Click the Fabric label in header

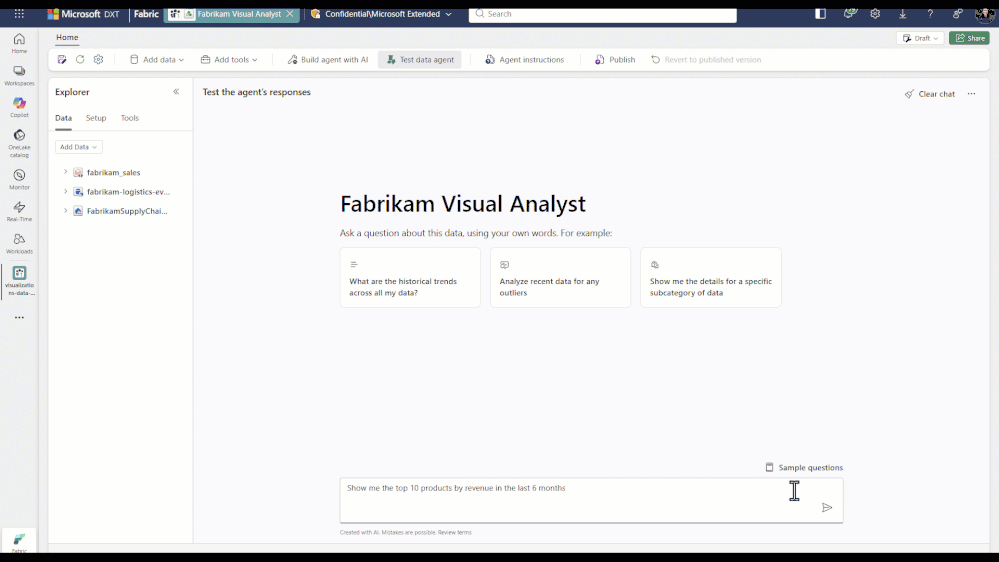(146, 13)
